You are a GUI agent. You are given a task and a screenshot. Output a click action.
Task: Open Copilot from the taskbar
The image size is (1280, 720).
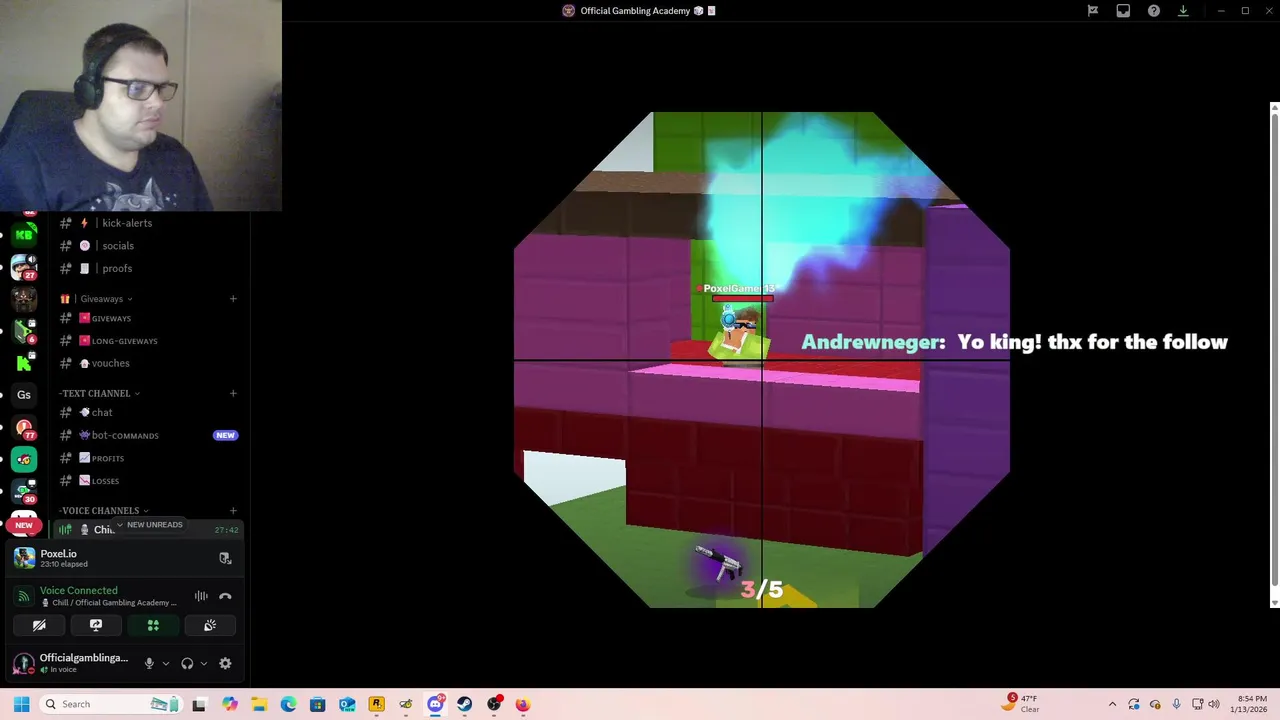[230, 704]
